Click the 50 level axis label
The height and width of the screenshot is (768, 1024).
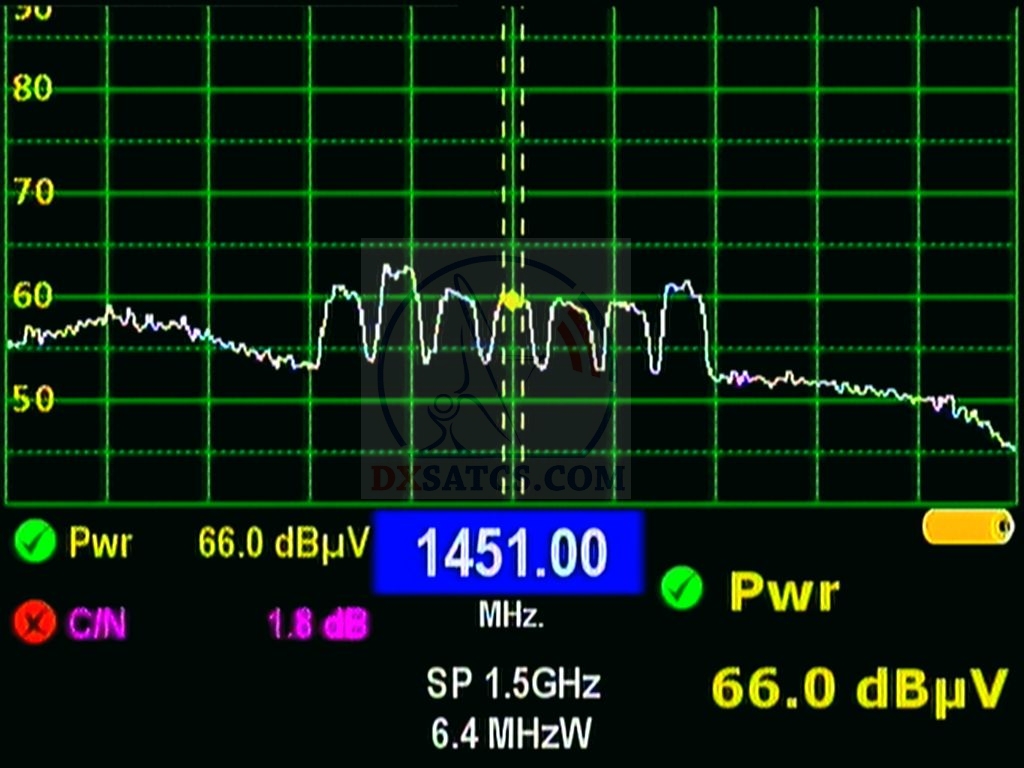click(32, 399)
